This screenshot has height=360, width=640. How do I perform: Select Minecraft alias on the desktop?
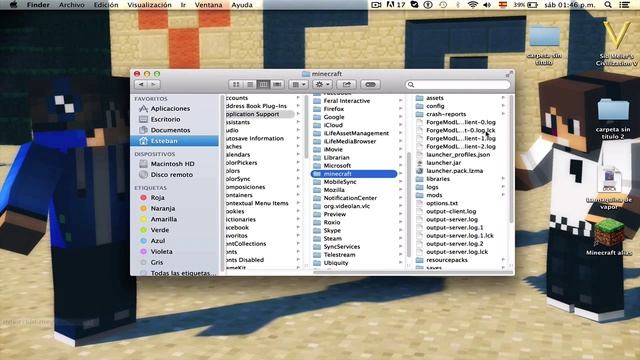click(609, 238)
